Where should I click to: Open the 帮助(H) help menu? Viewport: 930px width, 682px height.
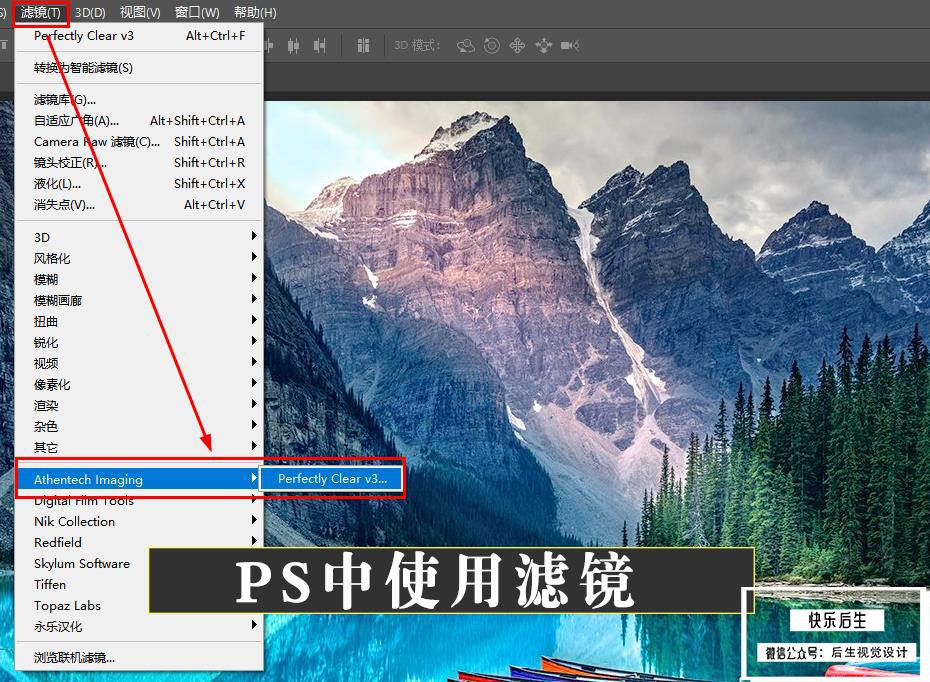(255, 12)
